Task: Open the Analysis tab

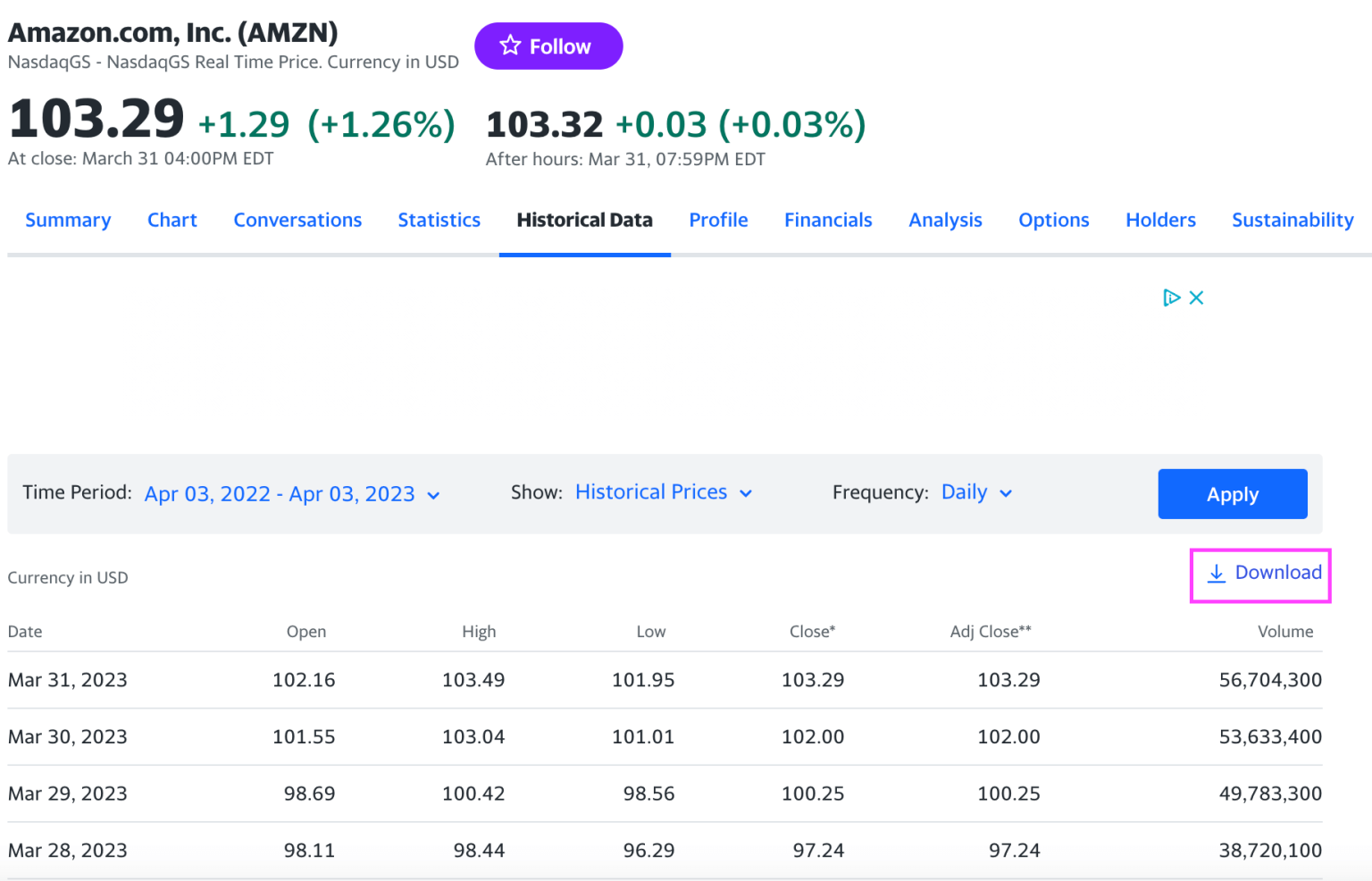Action: point(945,220)
